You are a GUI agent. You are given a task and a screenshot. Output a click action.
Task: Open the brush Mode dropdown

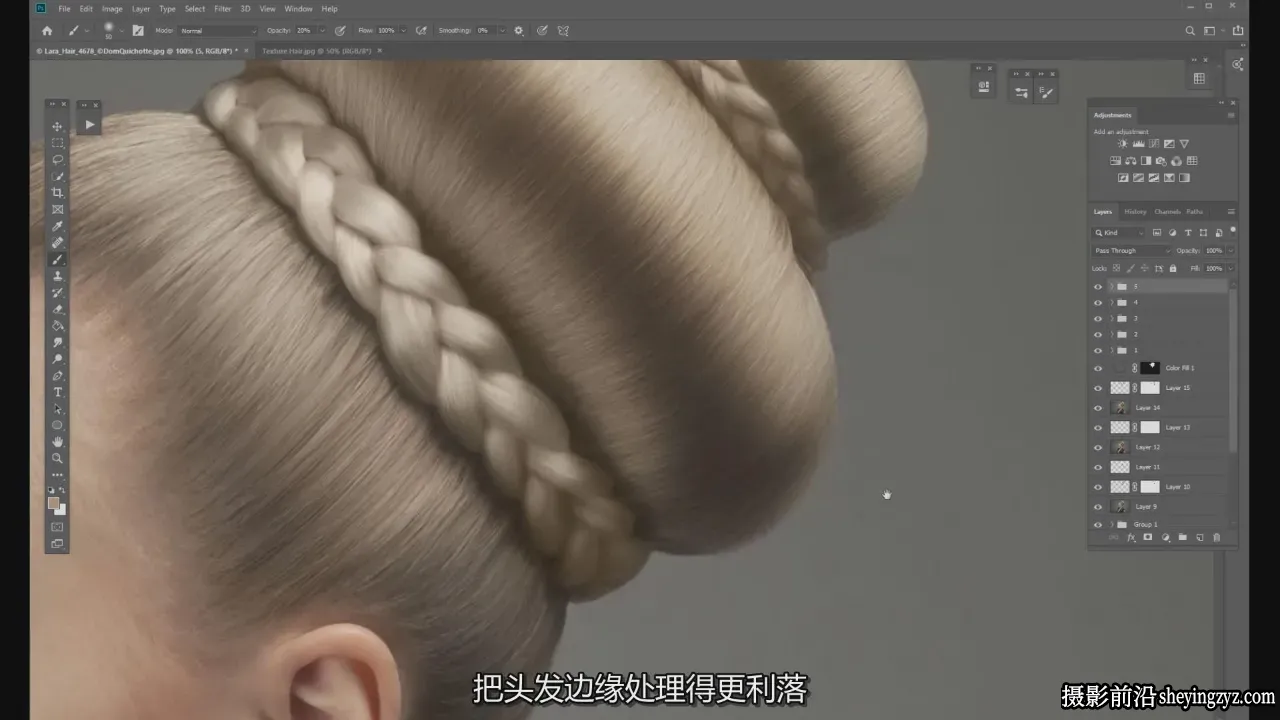pos(217,31)
